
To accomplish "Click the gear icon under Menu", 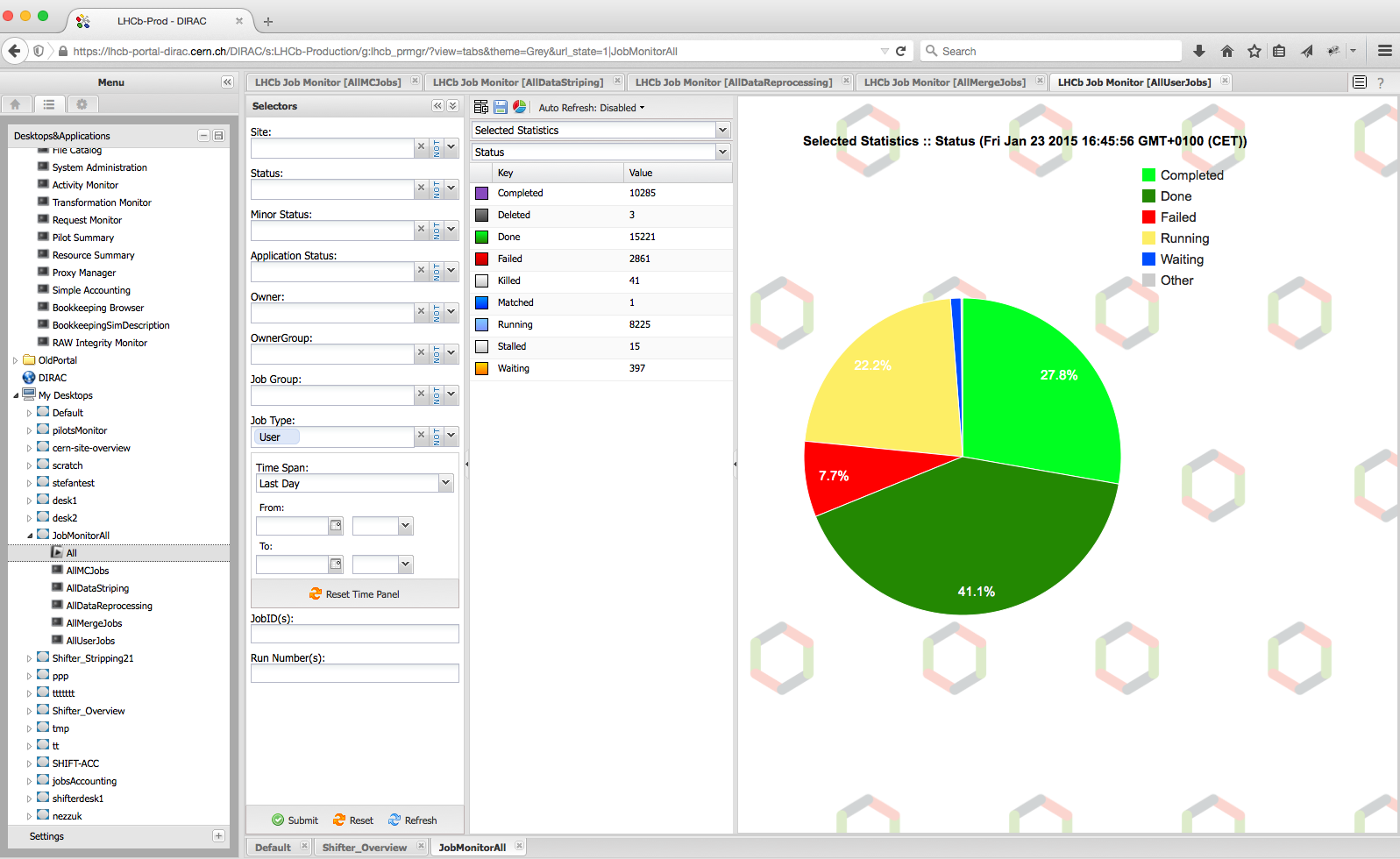I will click(82, 104).
